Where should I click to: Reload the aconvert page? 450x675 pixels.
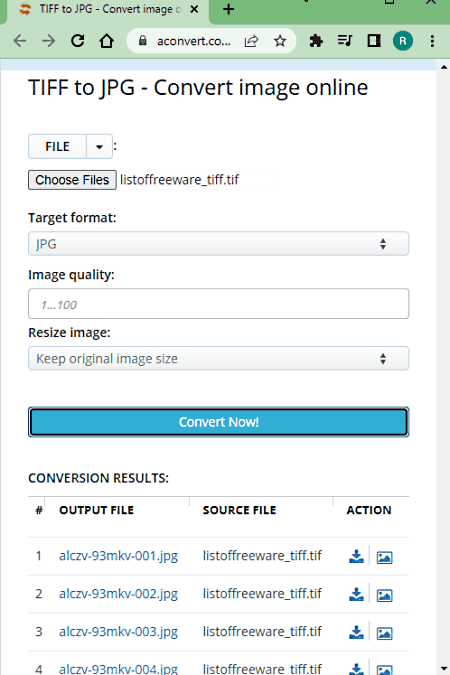[78, 41]
